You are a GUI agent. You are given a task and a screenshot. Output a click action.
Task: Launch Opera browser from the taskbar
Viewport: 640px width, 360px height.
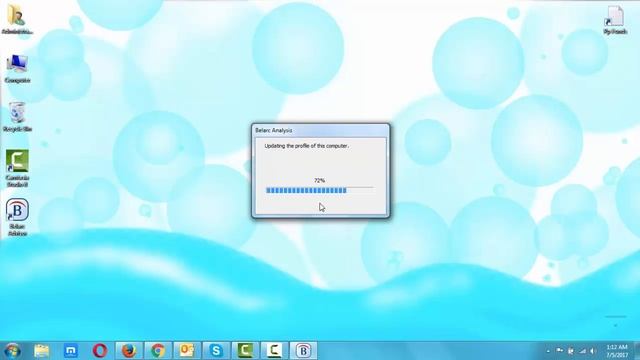(x=100, y=351)
